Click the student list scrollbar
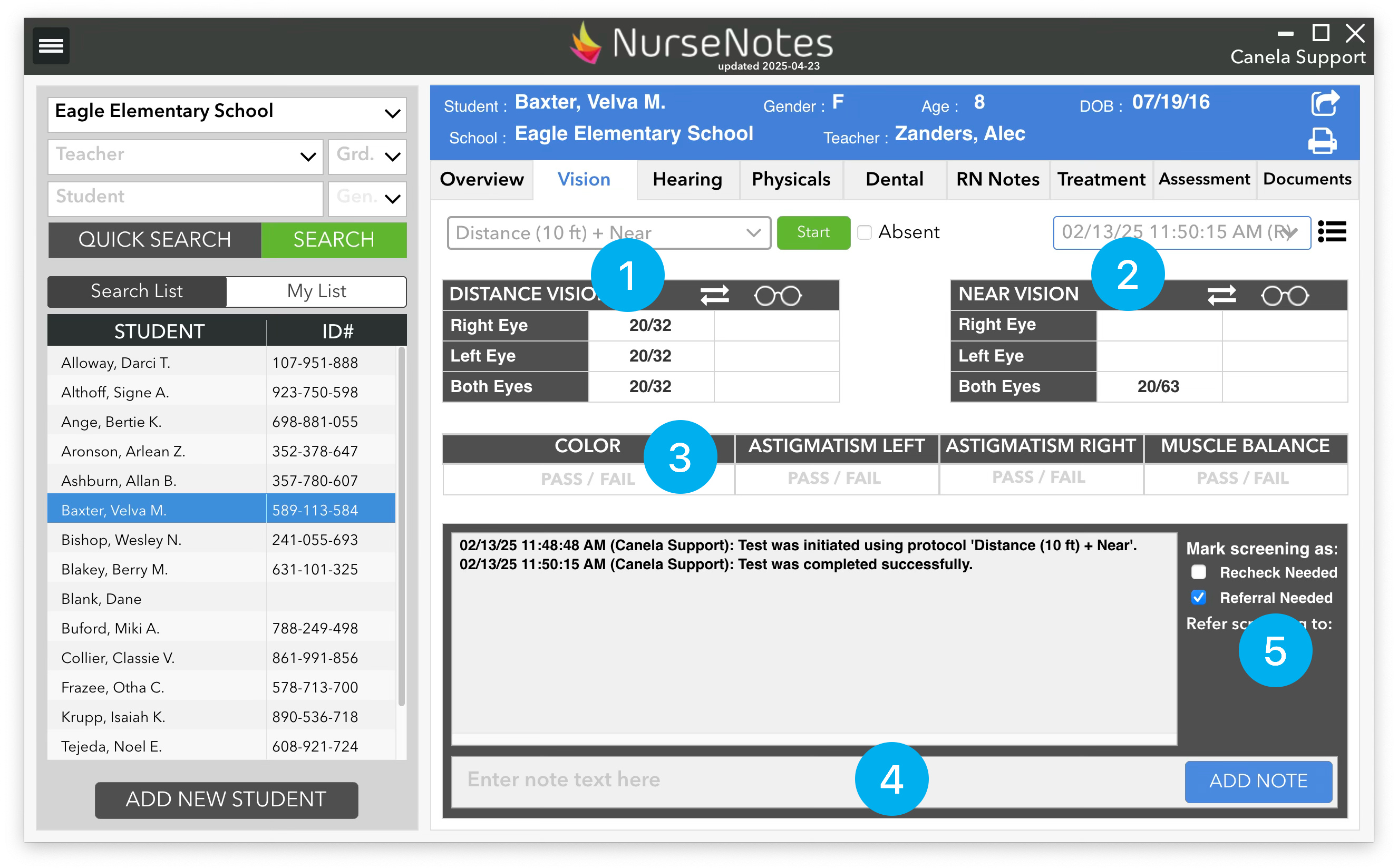This screenshot has width=1398, height=868. click(401, 525)
